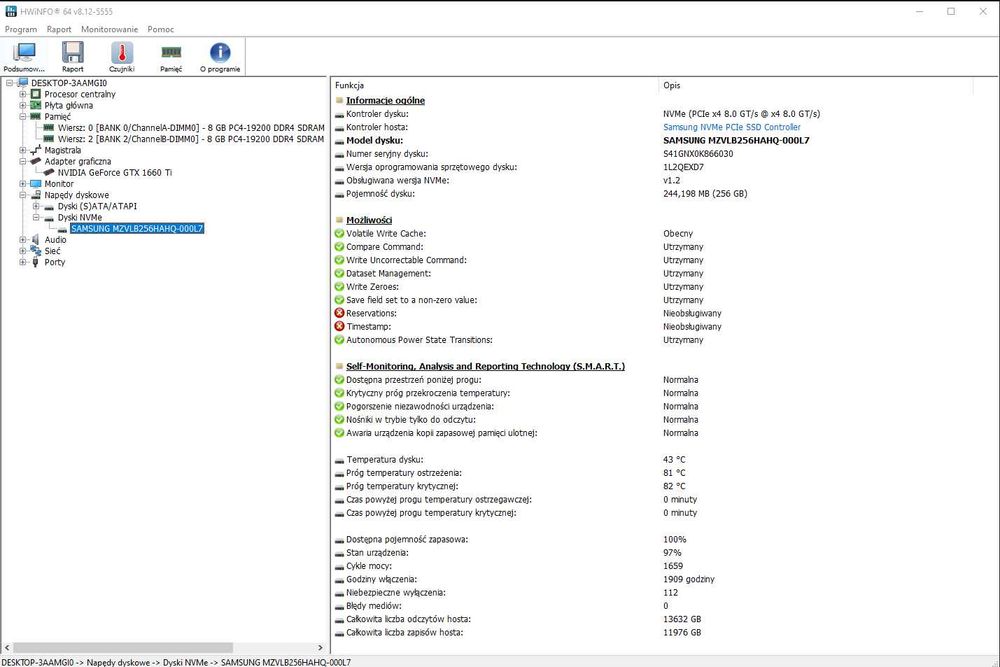Image resolution: width=1000 pixels, height=667 pixels.
Task: Click the Model dysku row
Action: [x=663, y=140]
